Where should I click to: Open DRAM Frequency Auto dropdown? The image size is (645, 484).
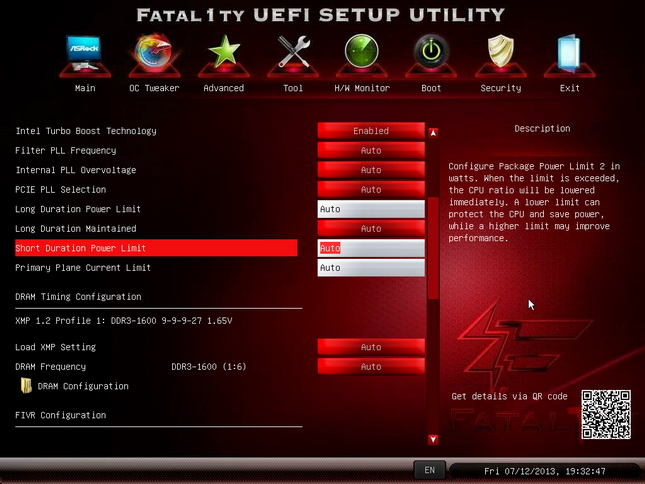coord(371,367)
